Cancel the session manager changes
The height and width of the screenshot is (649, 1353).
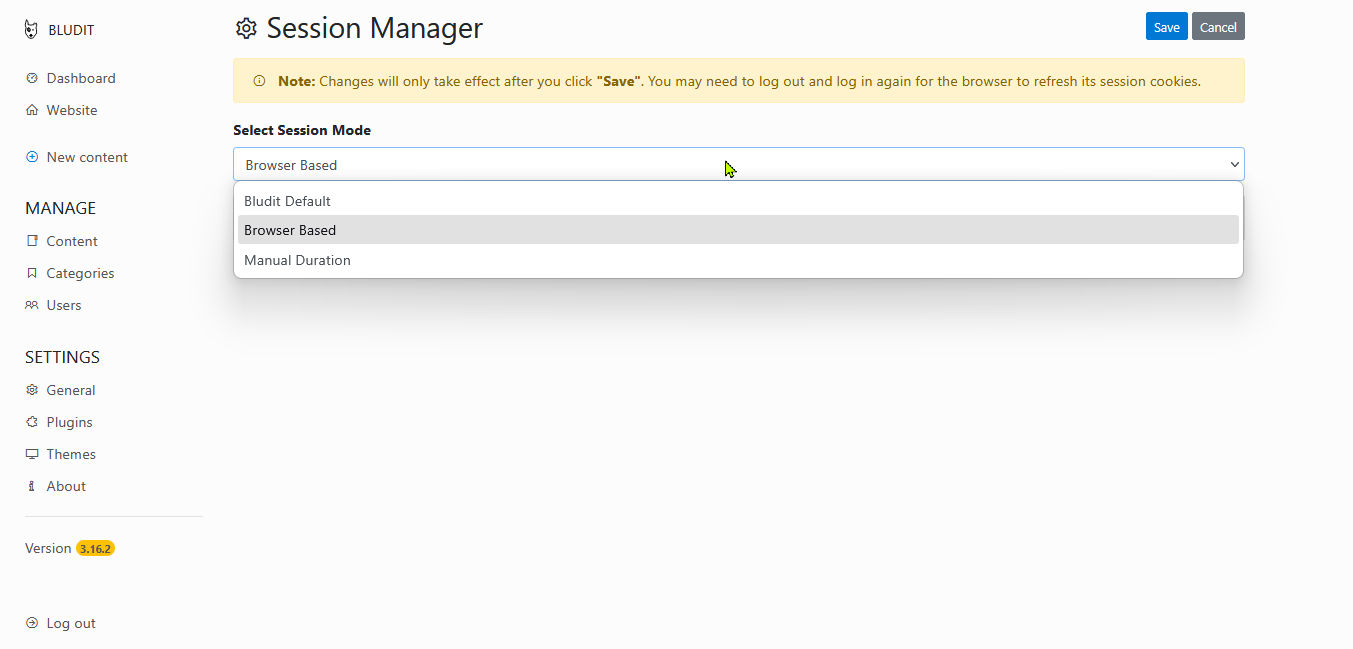point(1218,26)
